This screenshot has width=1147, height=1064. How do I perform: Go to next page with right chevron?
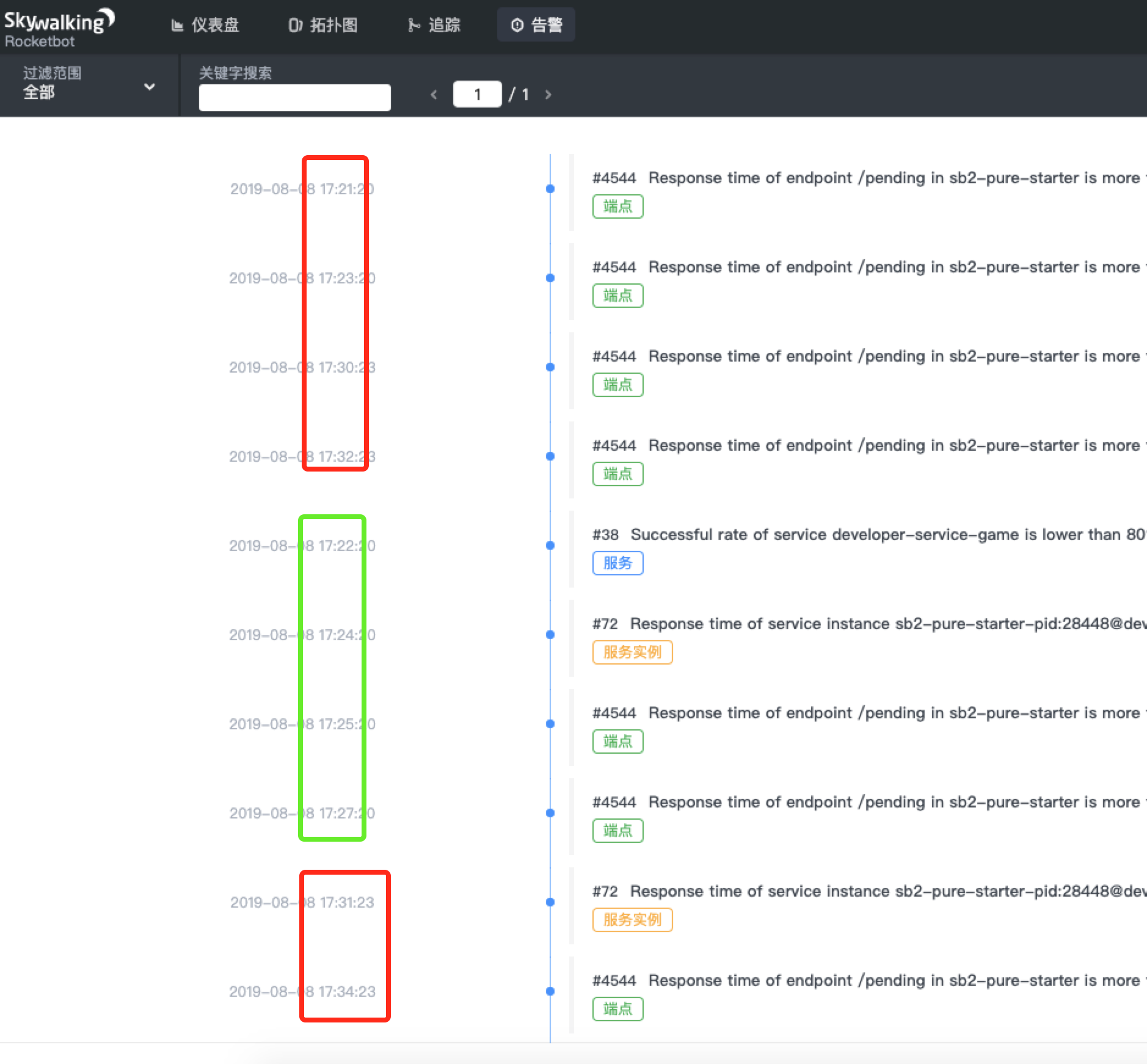click(548, 95)
